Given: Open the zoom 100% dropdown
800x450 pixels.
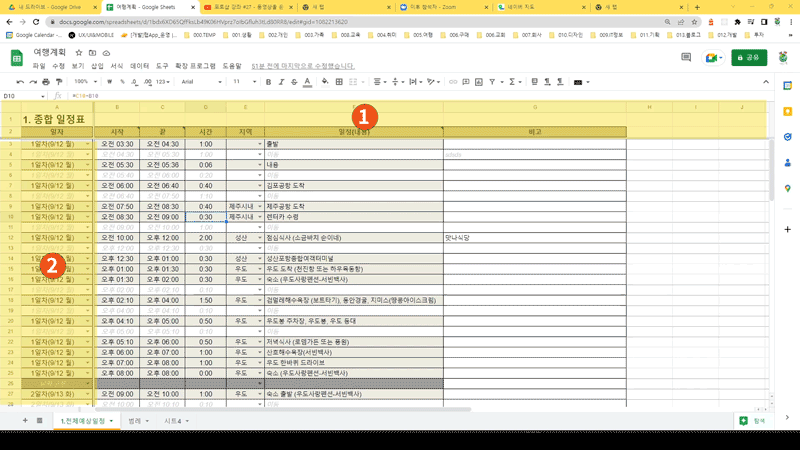Looking at the screenshot, I should [85, 82].
